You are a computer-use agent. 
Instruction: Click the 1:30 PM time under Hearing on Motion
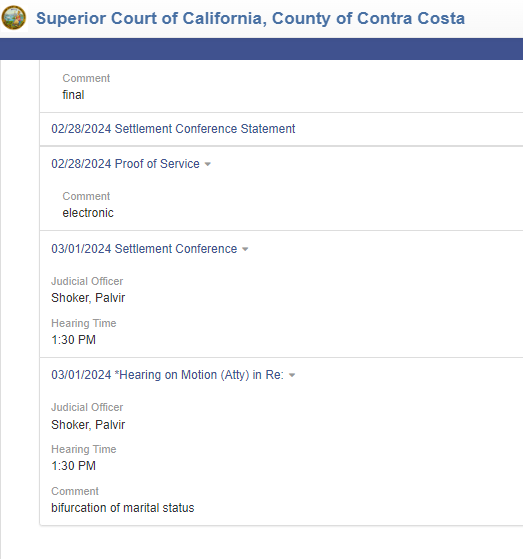(x=73, y=466)
